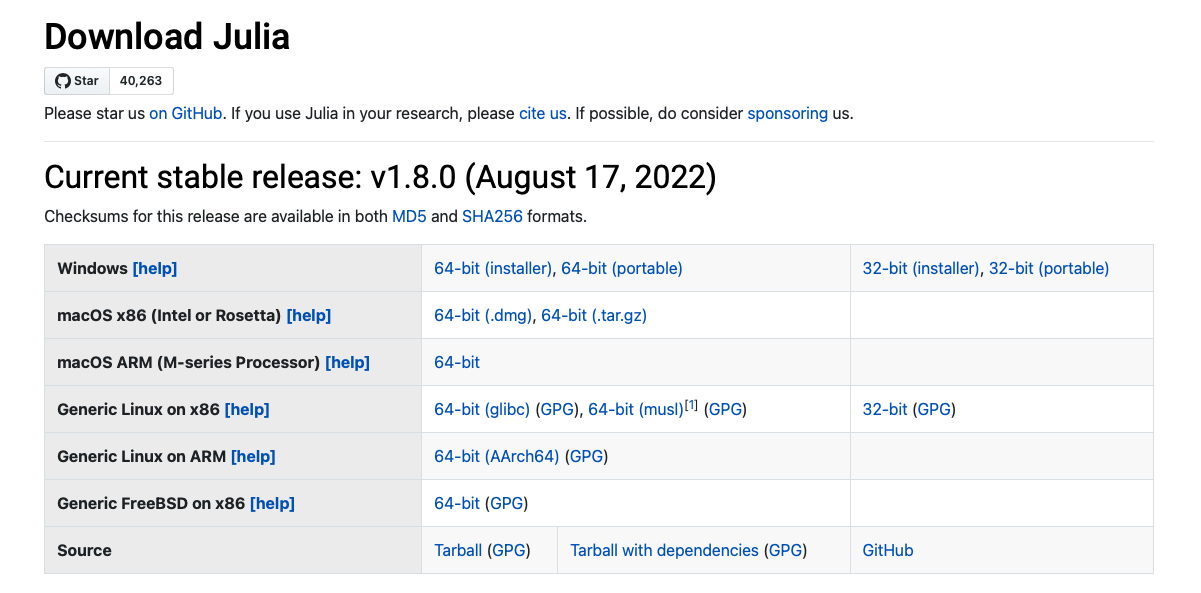Open MD5 checksums link
The height and width of the screenshot is (593, 1201).
click(410, 216)
